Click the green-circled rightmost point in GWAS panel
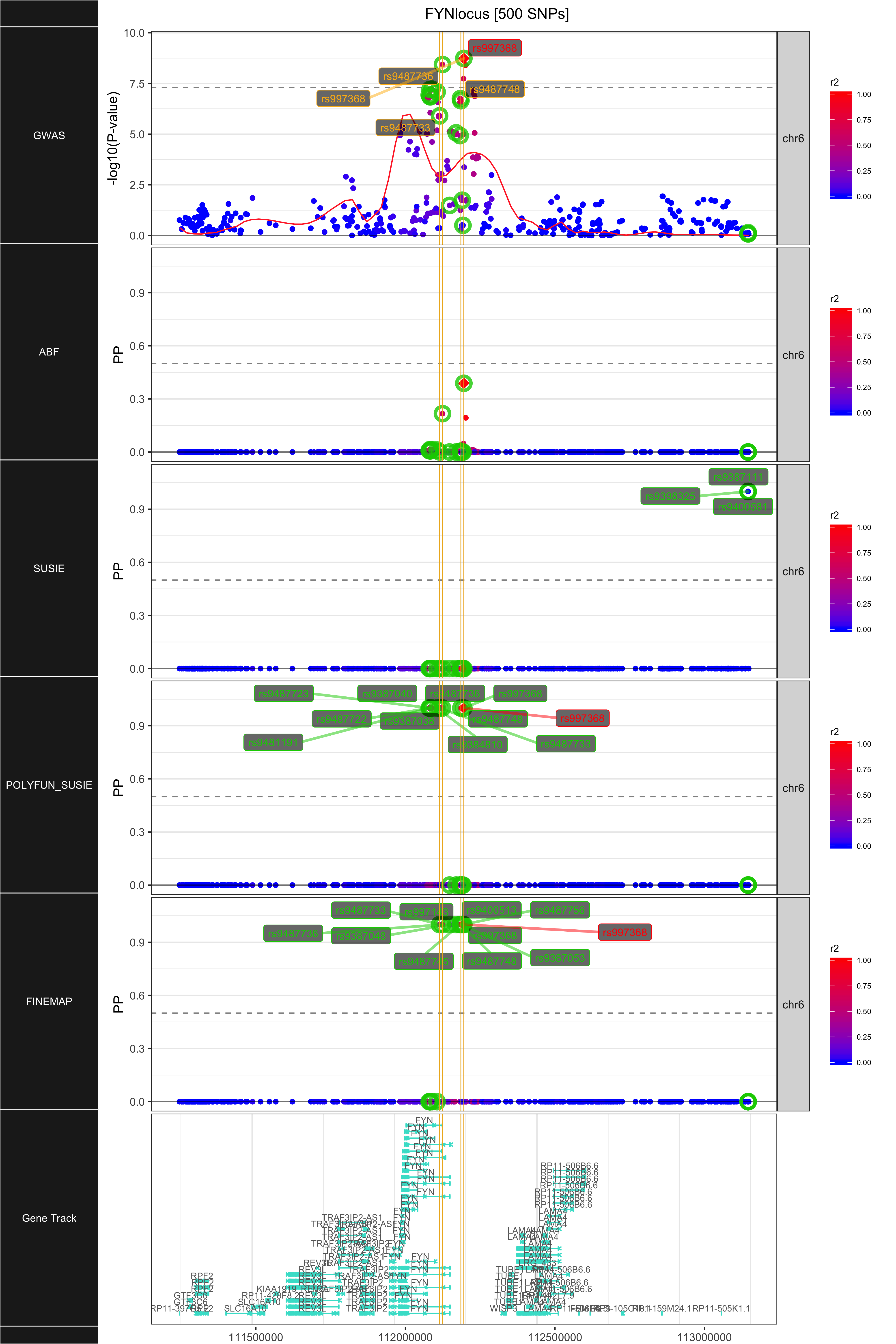Viewport: 896px width, 1344px height. click(748, 233)
